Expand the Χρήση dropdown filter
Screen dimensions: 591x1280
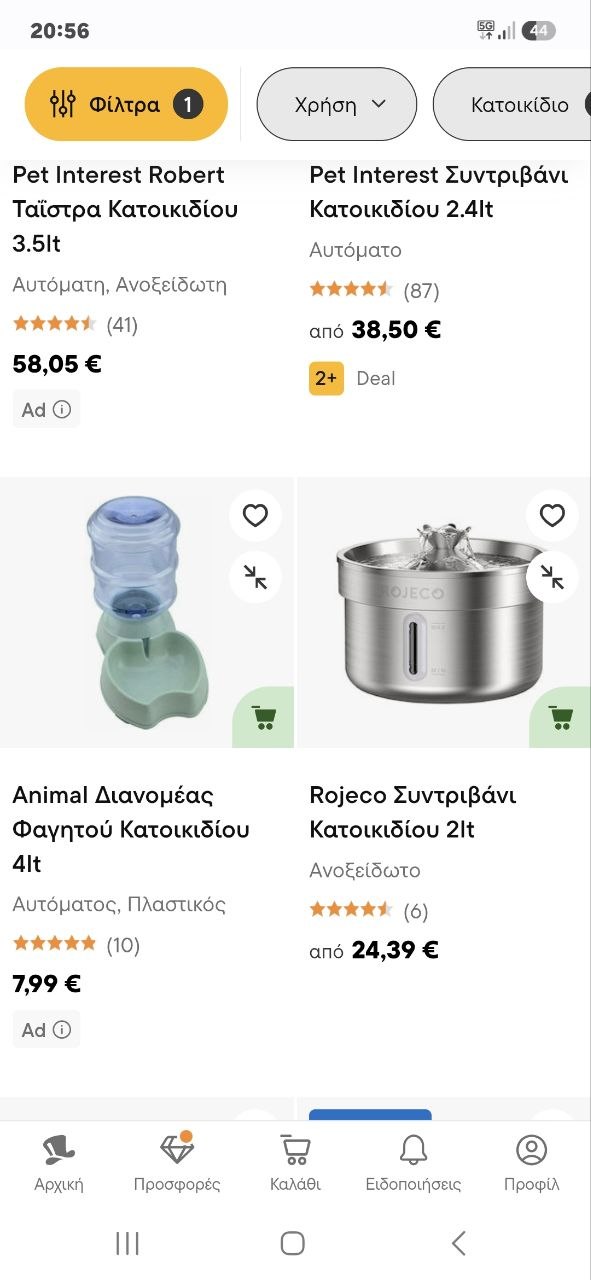(x=337, y=104)
